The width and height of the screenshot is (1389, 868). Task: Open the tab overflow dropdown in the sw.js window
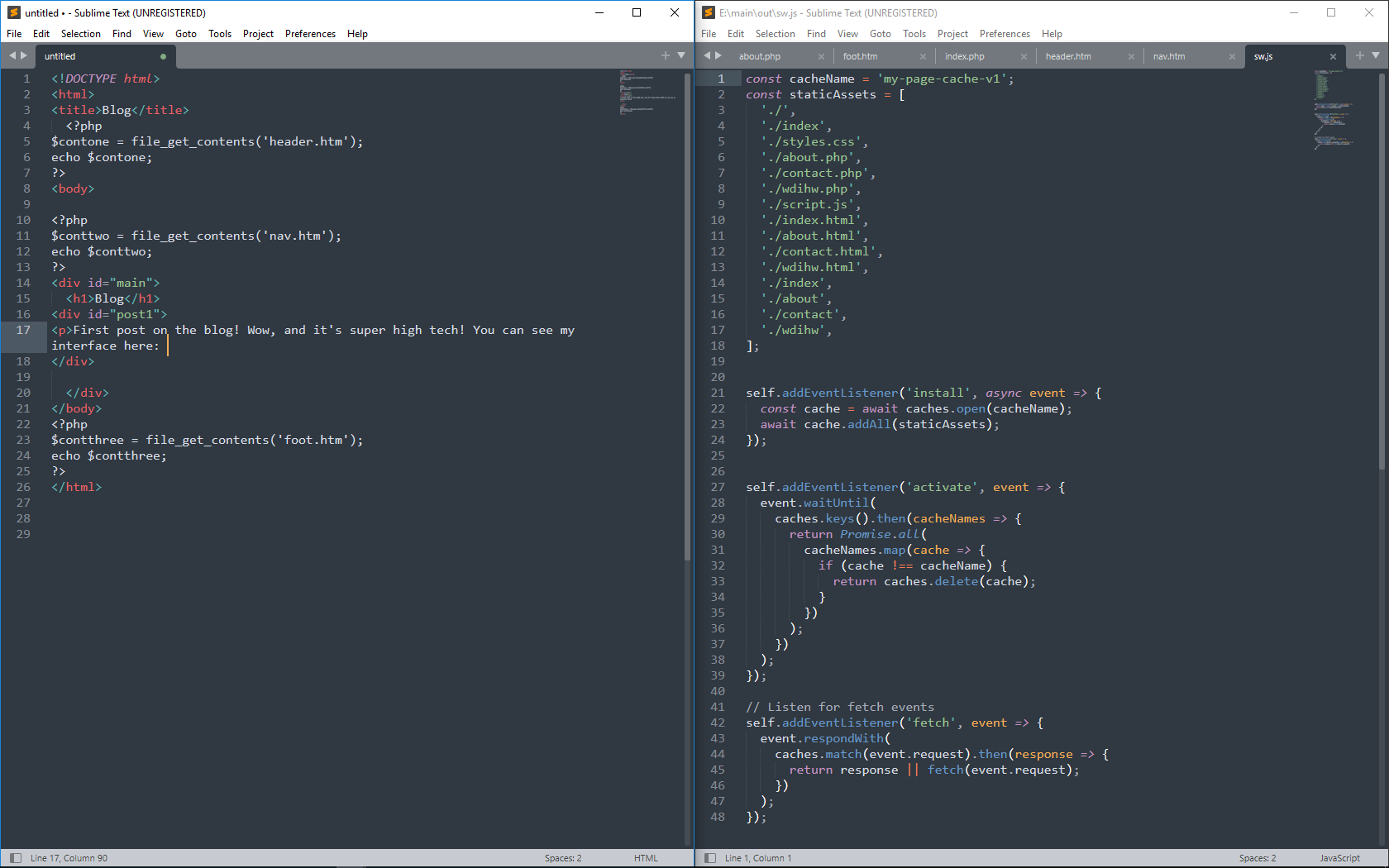click(1375, 55)
